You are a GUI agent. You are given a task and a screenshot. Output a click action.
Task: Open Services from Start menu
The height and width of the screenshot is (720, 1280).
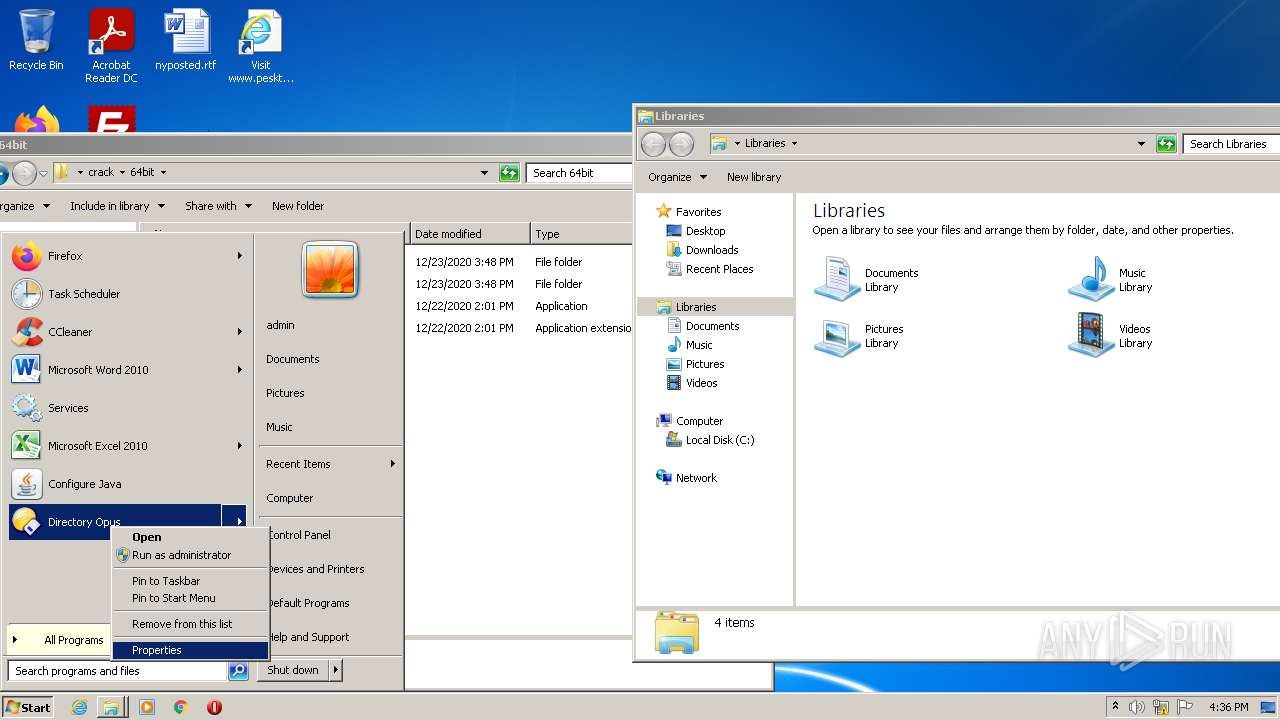pyautogui.click(x=127, y=408)
